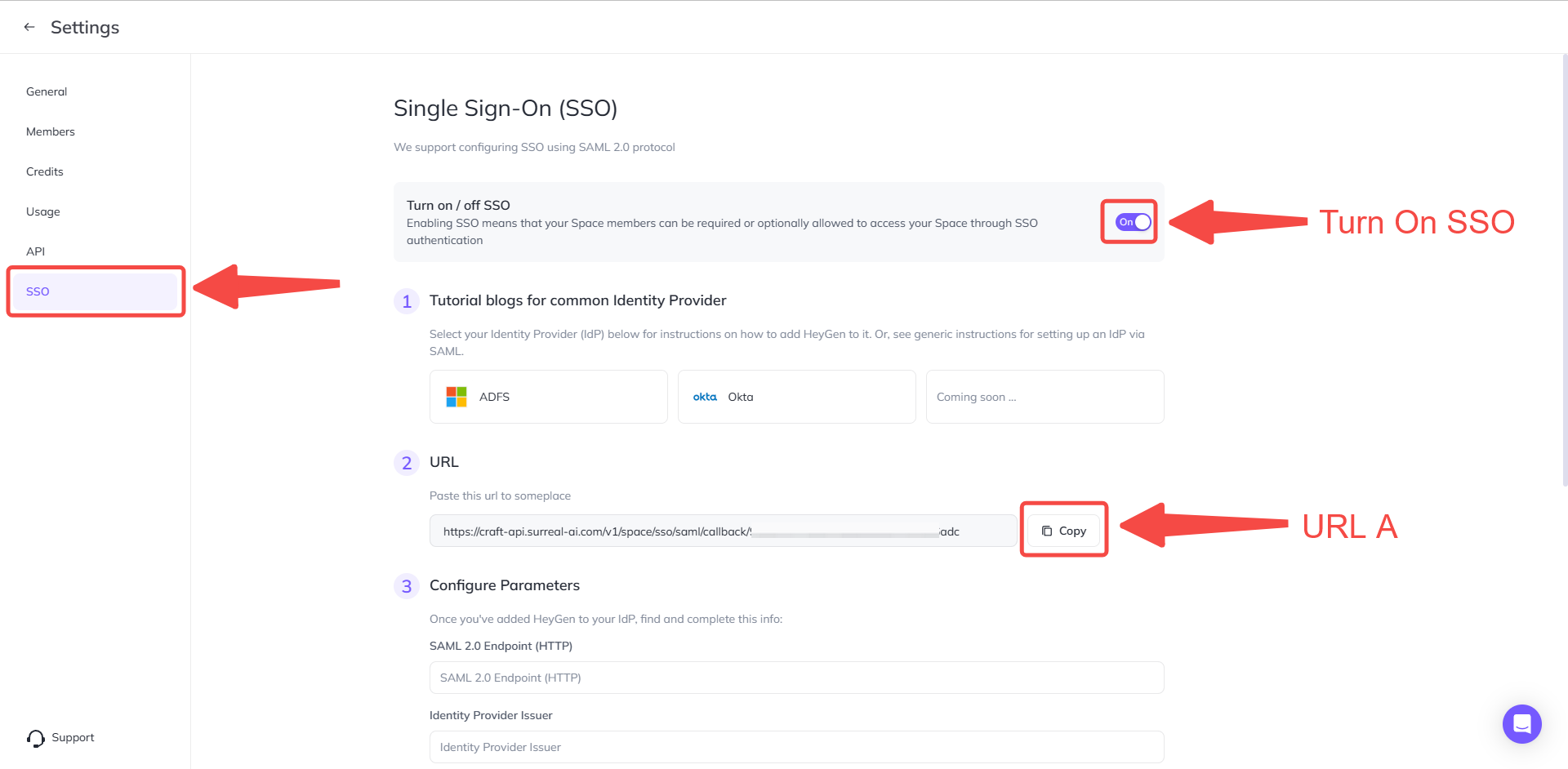Open the Okta tutorial card
Image resolution: width=1568 pixels, height=769 pixels.
click(797, 397)
